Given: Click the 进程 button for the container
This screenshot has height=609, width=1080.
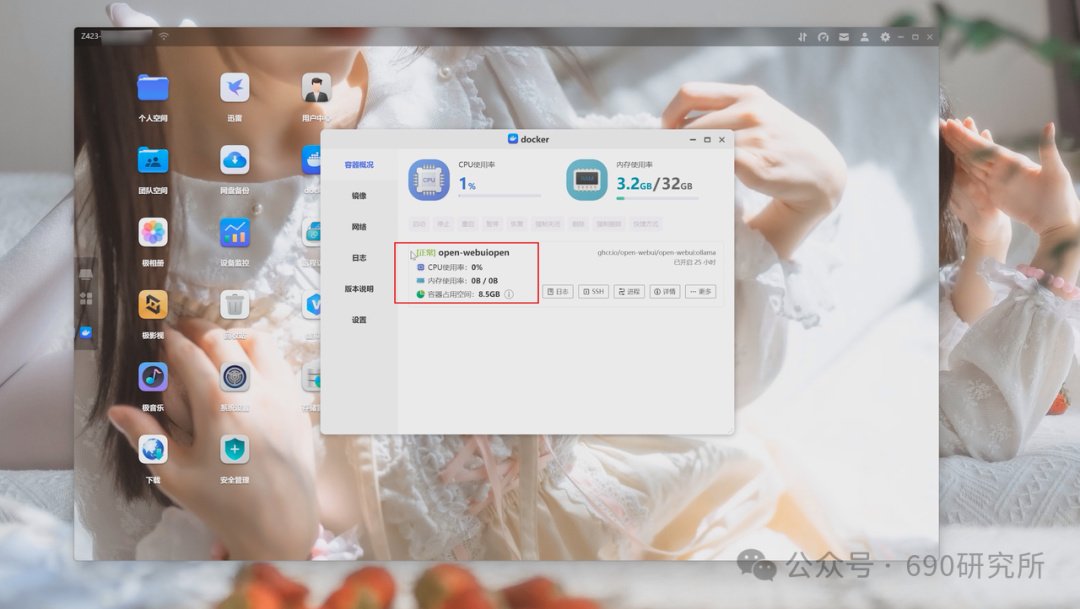Looking at the screenshot, I should (629, 291).
